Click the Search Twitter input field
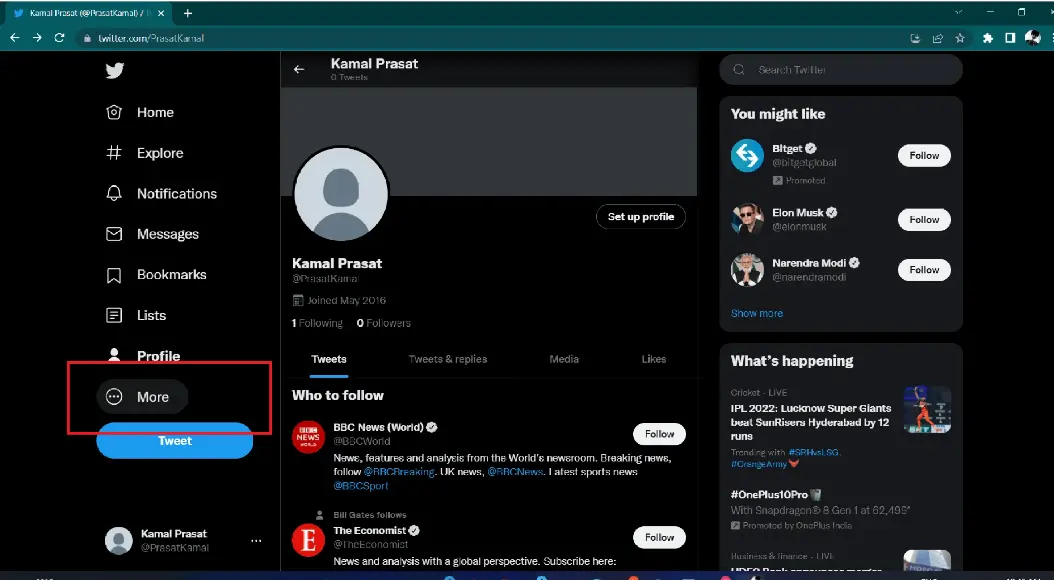 tap(841, 69)
